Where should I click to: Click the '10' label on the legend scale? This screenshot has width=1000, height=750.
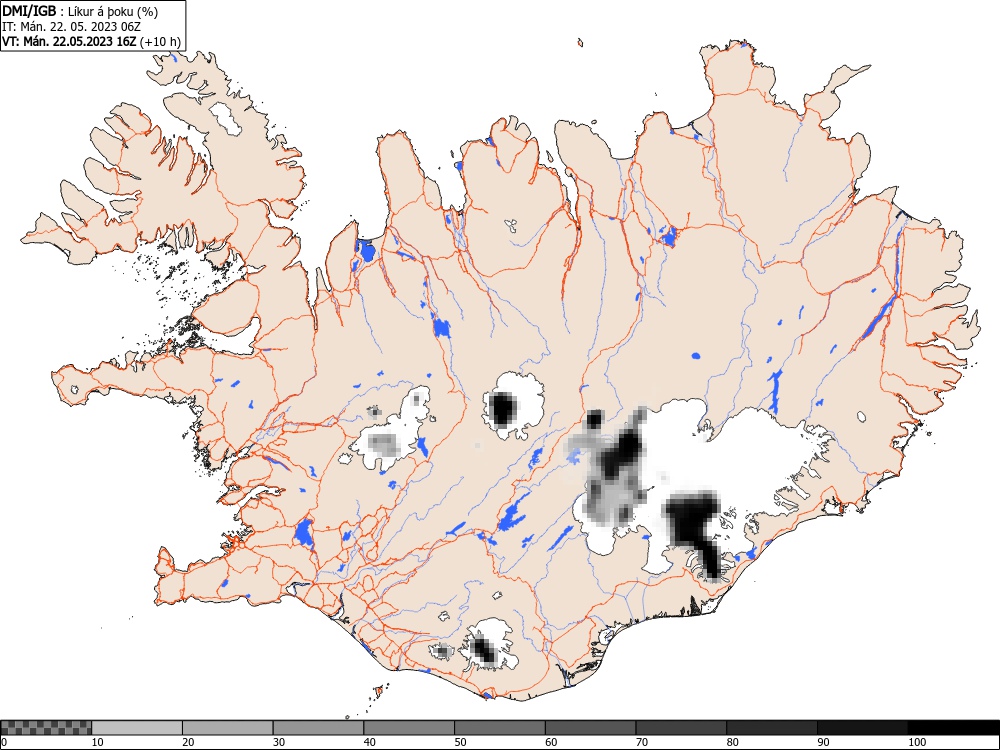98,742
